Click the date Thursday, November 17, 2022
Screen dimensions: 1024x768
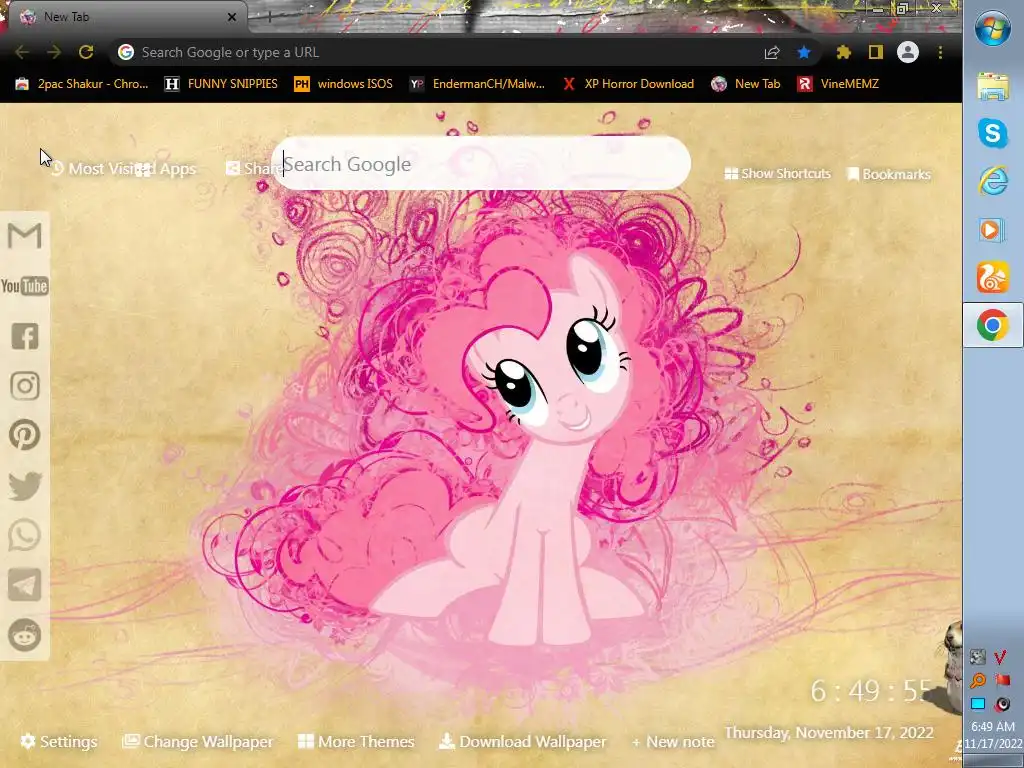[829, 733]
